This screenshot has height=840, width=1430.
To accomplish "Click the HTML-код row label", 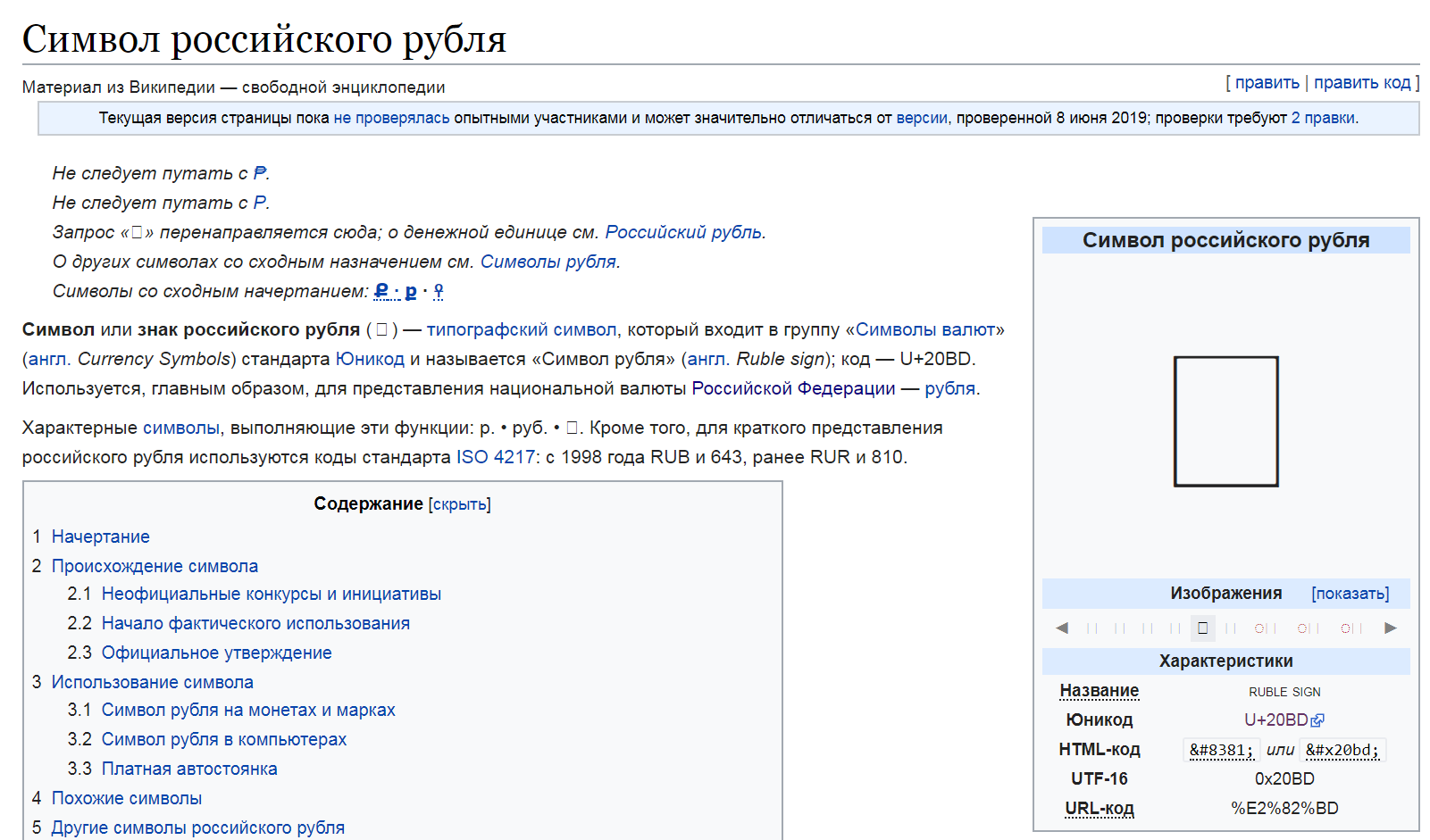I will pos(1100,749).
